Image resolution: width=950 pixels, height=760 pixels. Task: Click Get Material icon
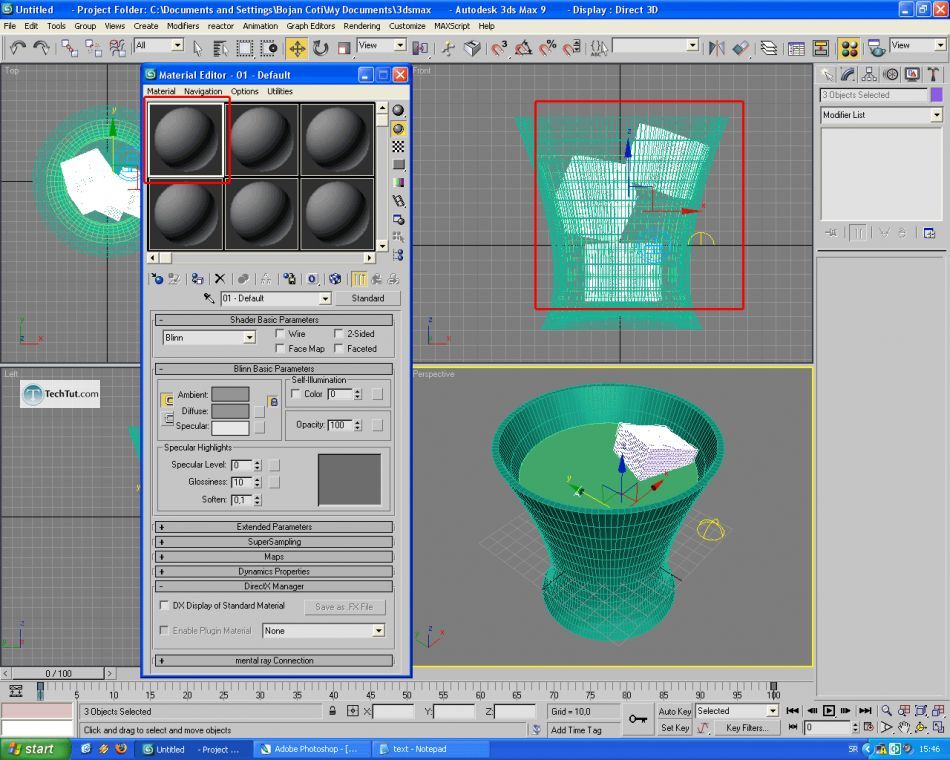click(x=157, y=279)
